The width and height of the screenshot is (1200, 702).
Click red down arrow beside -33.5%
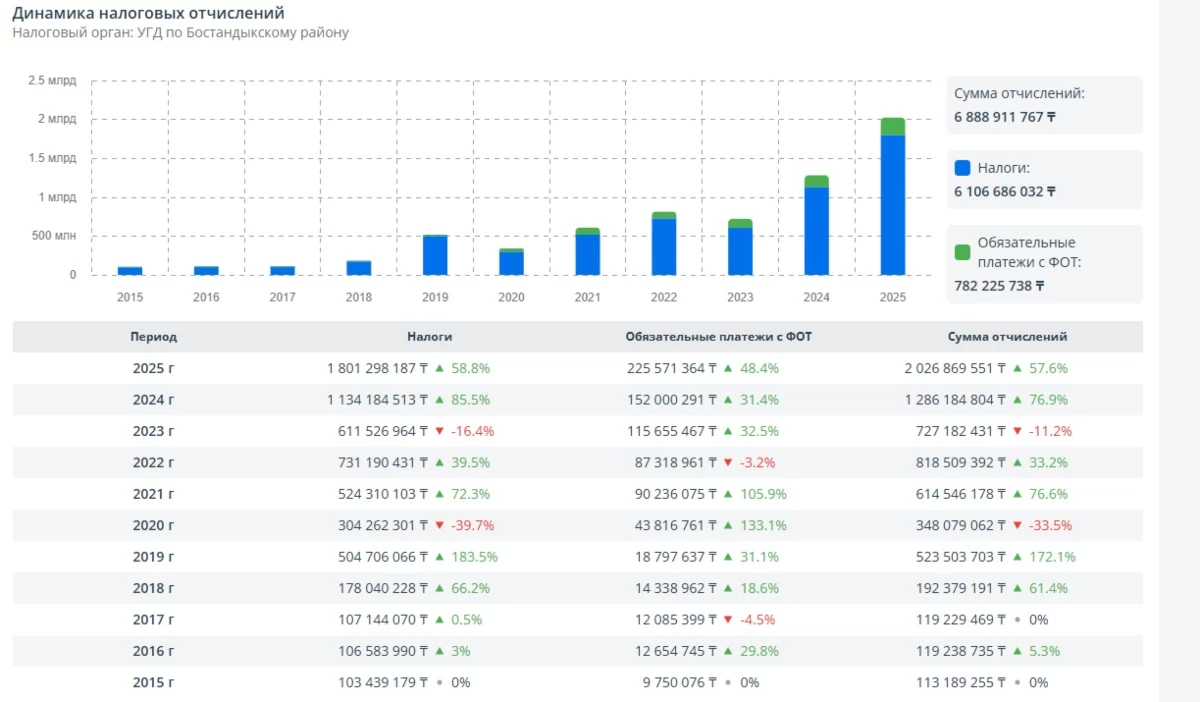[1017, 525]
